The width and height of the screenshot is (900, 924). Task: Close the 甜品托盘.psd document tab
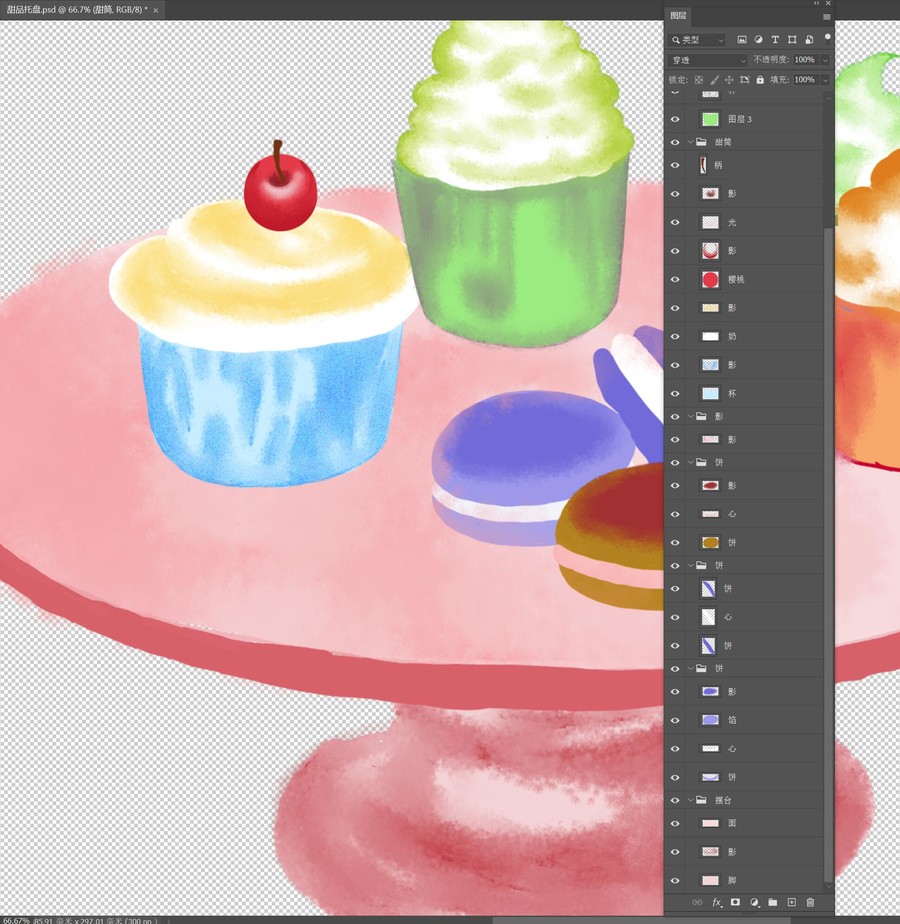pyautogui.click(x=156, y=10)
